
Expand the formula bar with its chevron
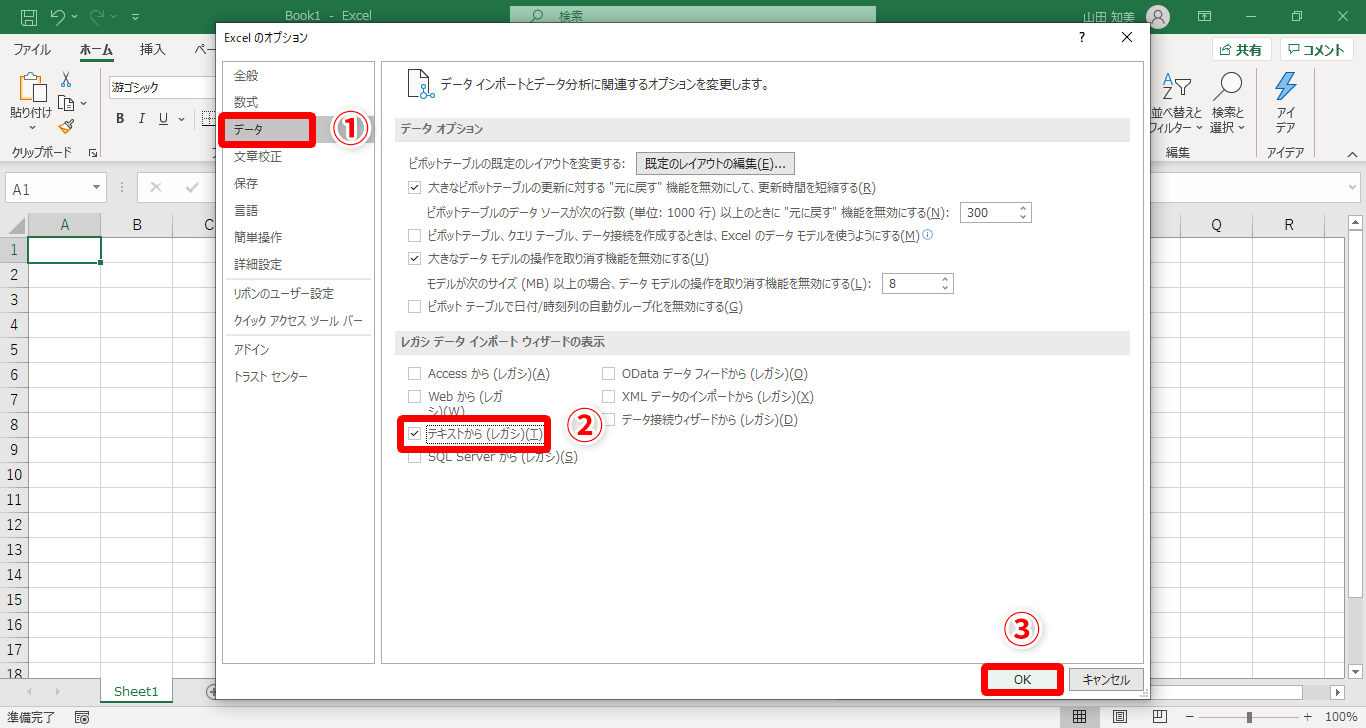coord(1352,187)
